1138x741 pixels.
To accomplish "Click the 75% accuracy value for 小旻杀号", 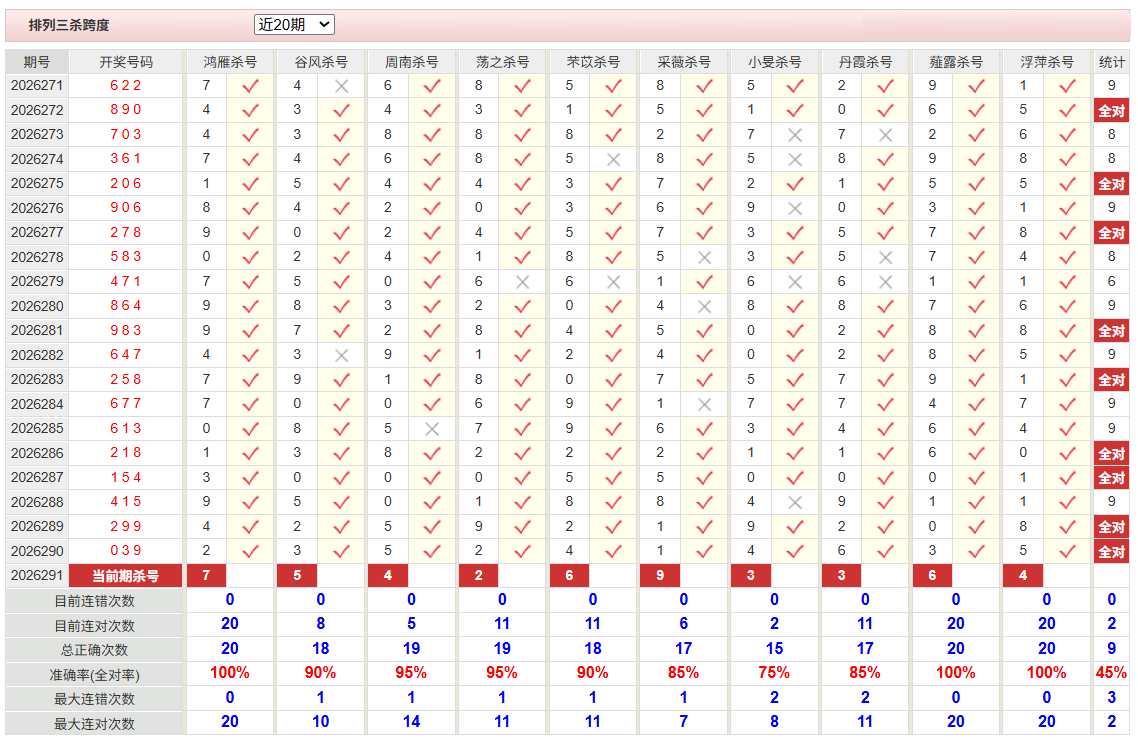I will tap(774, 674).
